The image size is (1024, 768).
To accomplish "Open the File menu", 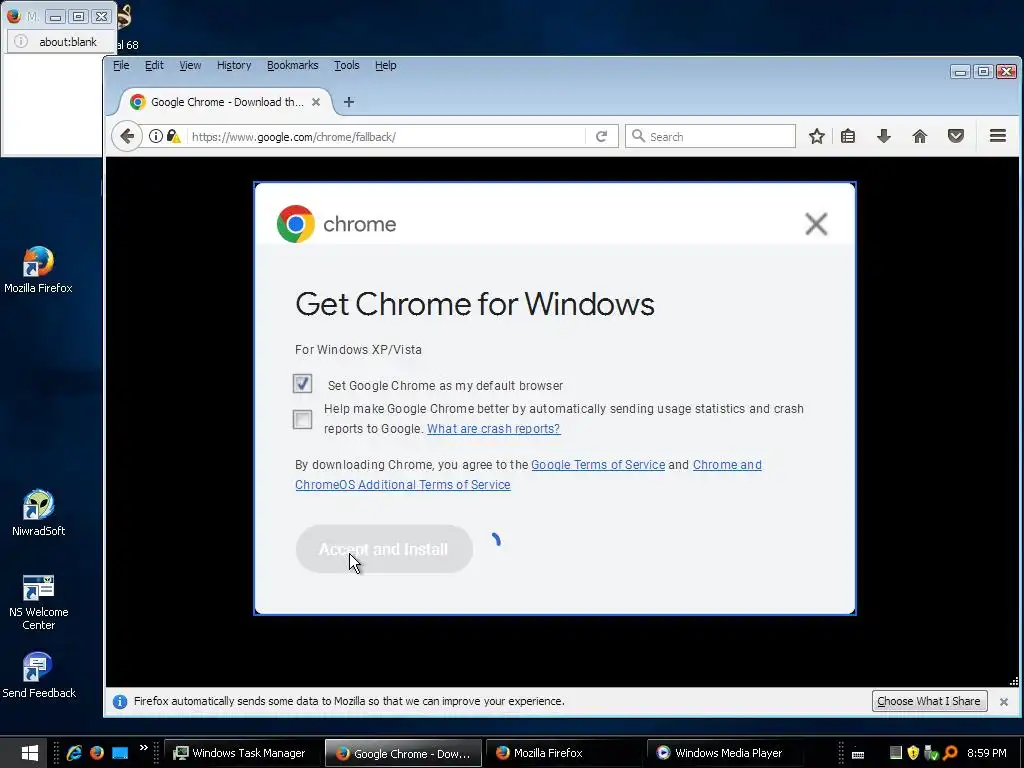I will [x=121, y=65].
